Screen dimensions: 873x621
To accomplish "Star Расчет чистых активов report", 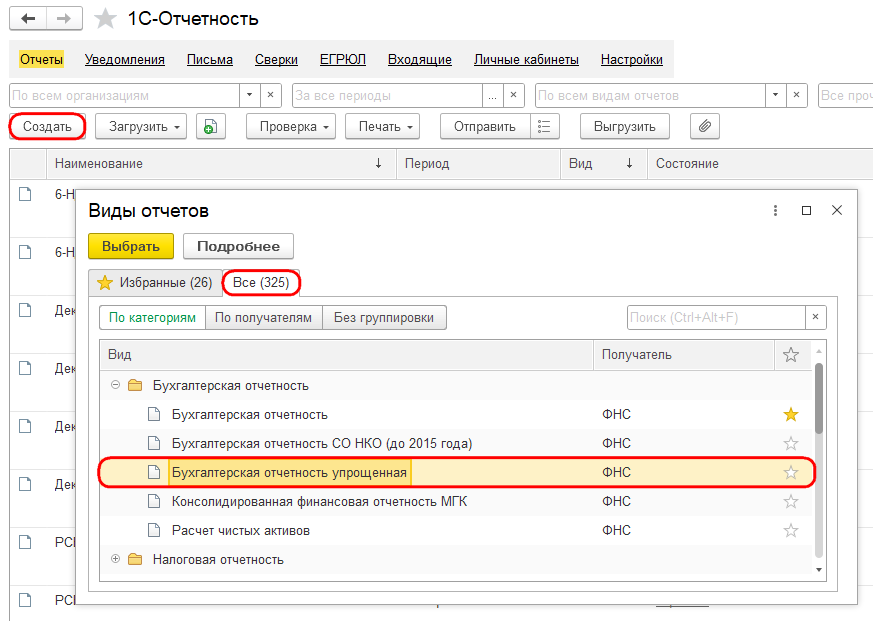I will click(791, 530).
